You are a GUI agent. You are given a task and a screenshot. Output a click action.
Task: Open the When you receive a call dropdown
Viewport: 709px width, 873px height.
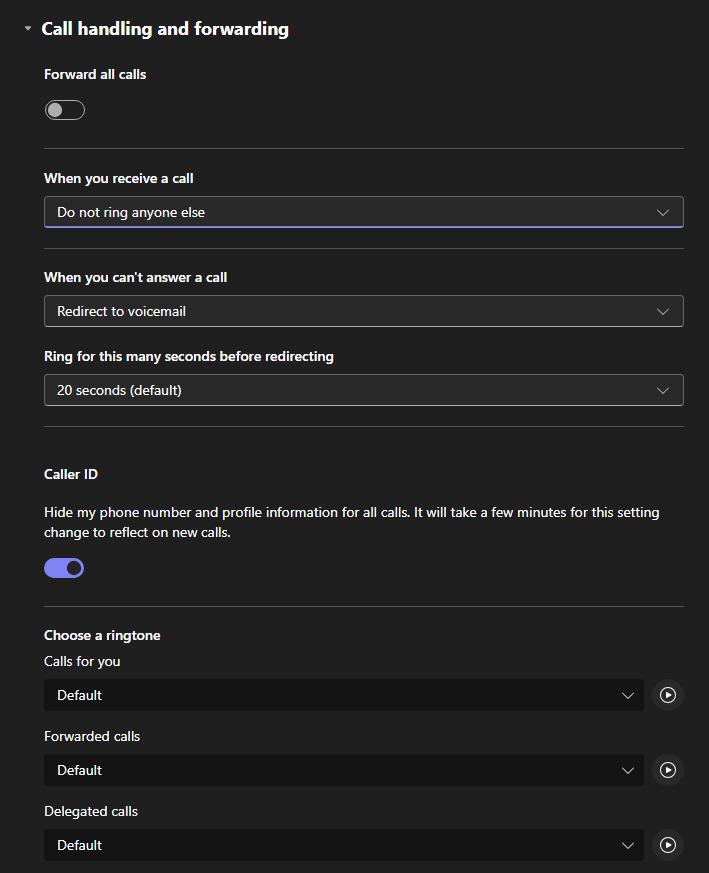363,212
